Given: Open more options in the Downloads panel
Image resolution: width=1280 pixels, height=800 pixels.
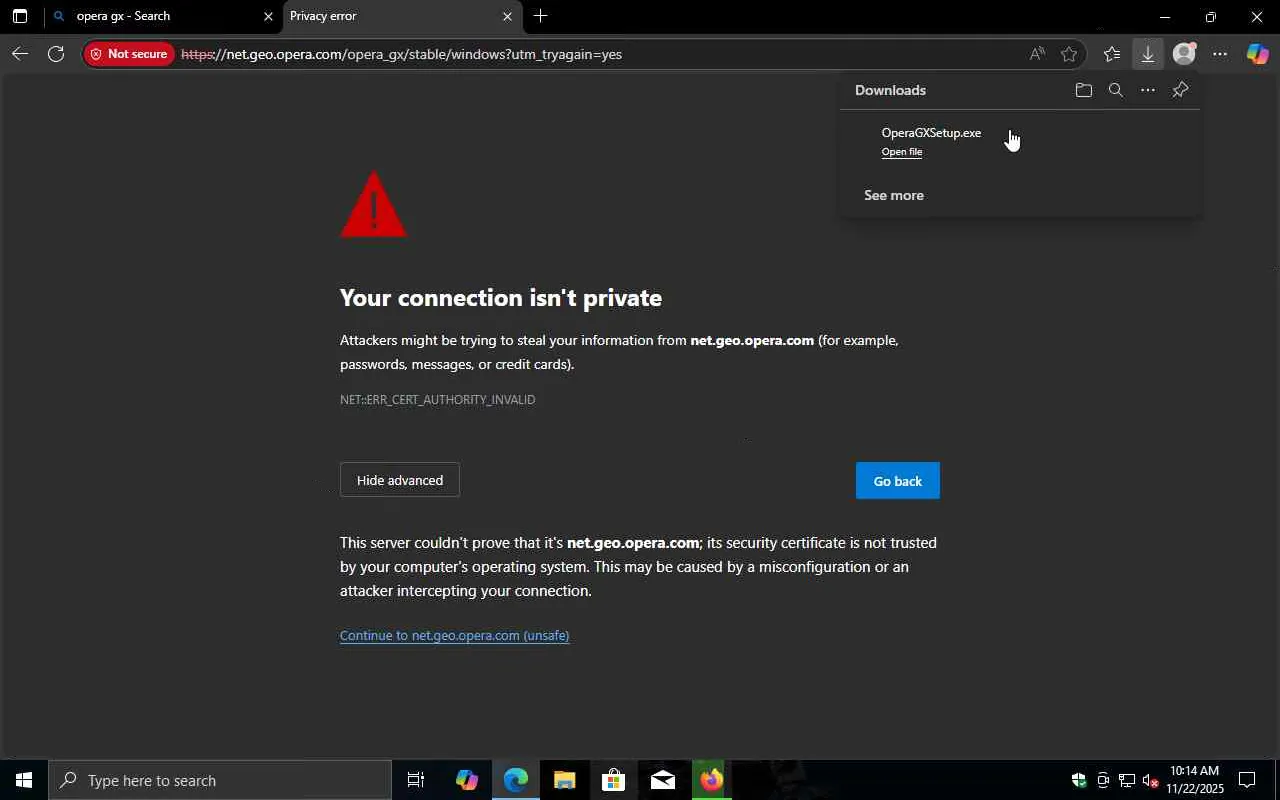Looking at the screenshot, I should pos(1148,90).
